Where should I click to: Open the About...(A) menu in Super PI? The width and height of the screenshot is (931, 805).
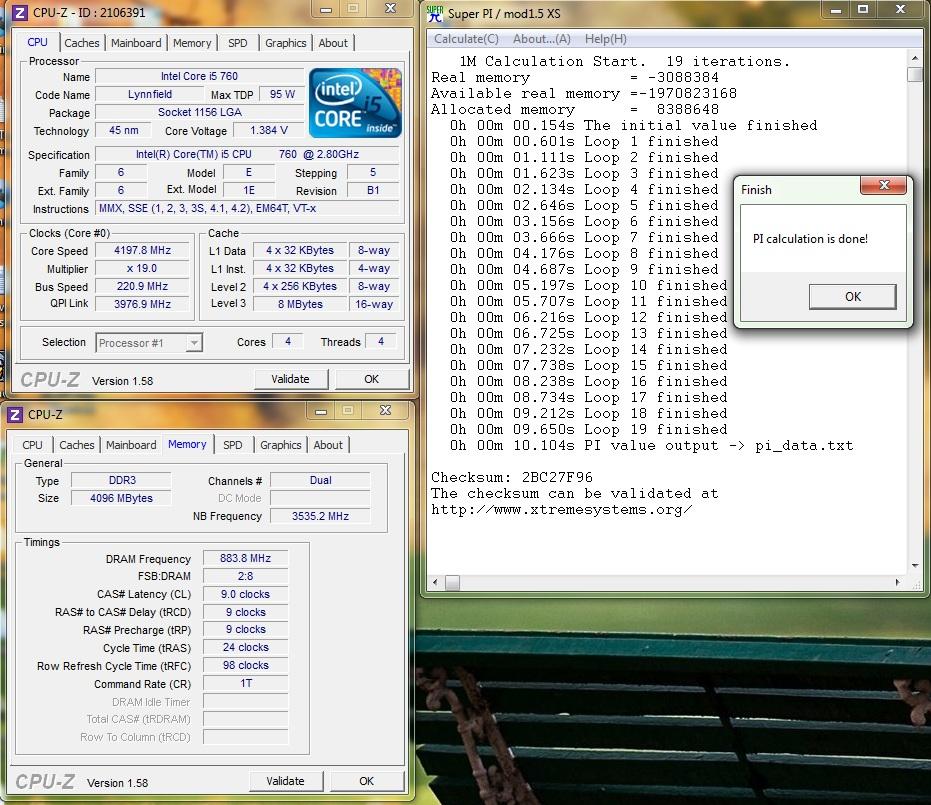click(x=542, y=39)
